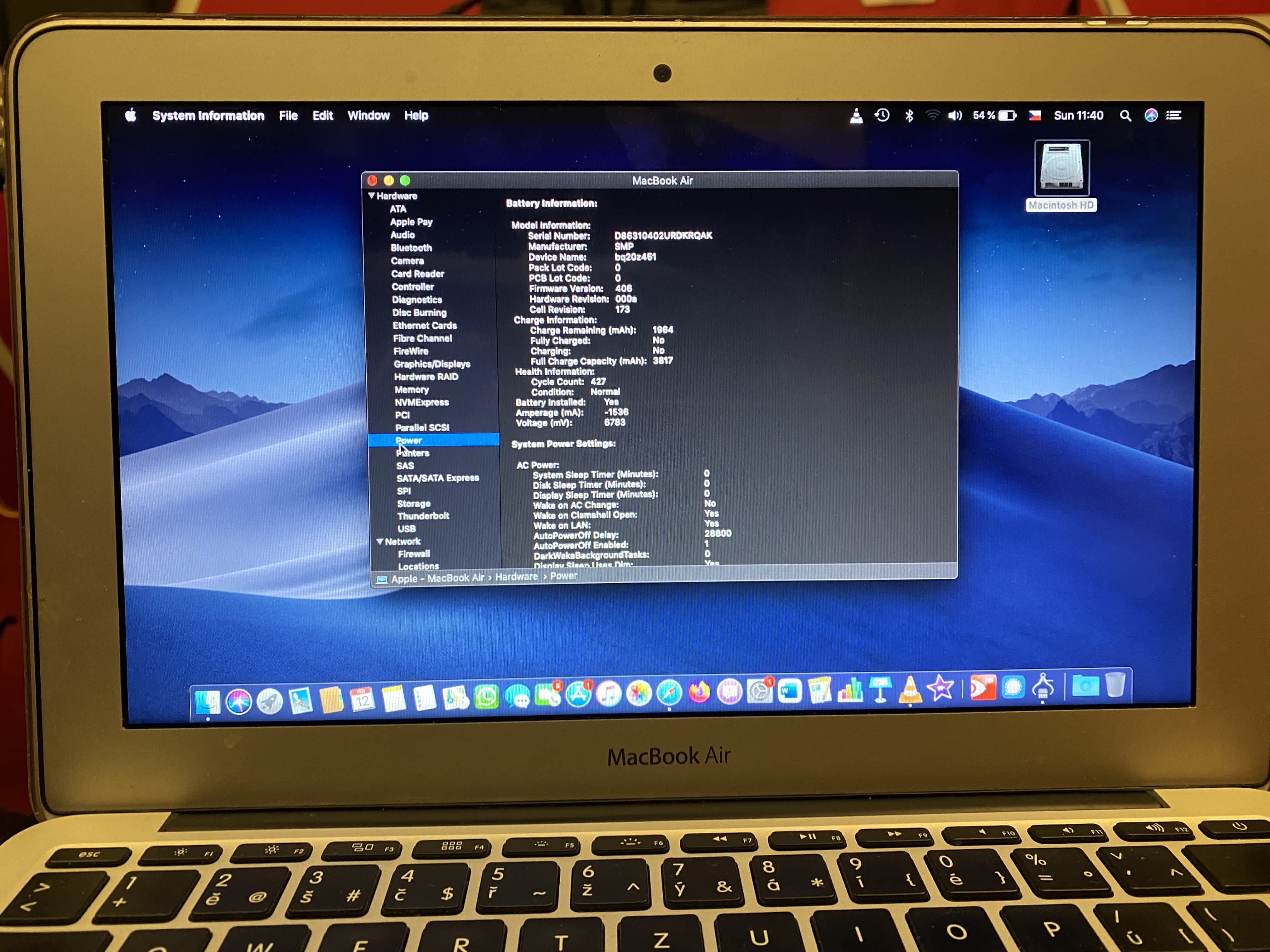Select Graphics/Displays in the sidebar
This screenshot has width=1270, height=952.
pyautogui.click(x=432, y=364)
